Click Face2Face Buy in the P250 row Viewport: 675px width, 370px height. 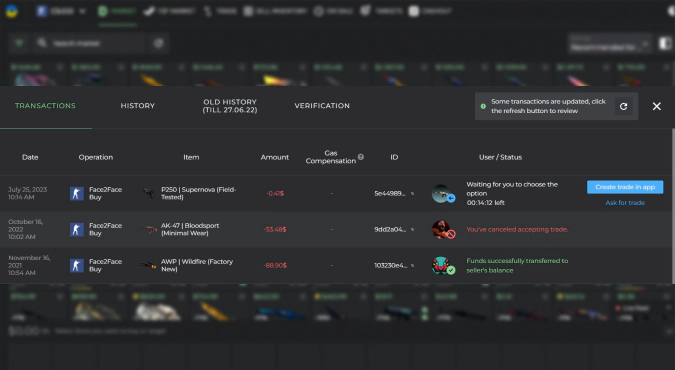coord(105,193)
